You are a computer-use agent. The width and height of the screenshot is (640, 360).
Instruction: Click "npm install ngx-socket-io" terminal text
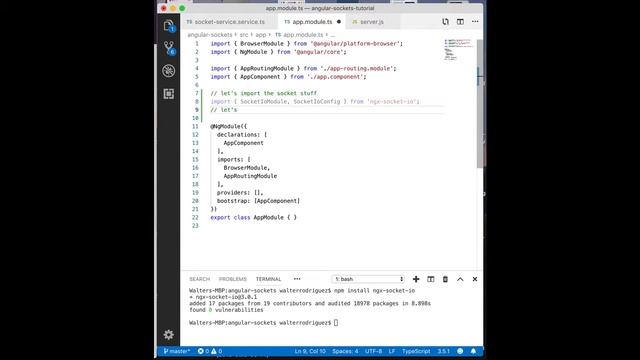coord(374,291)
